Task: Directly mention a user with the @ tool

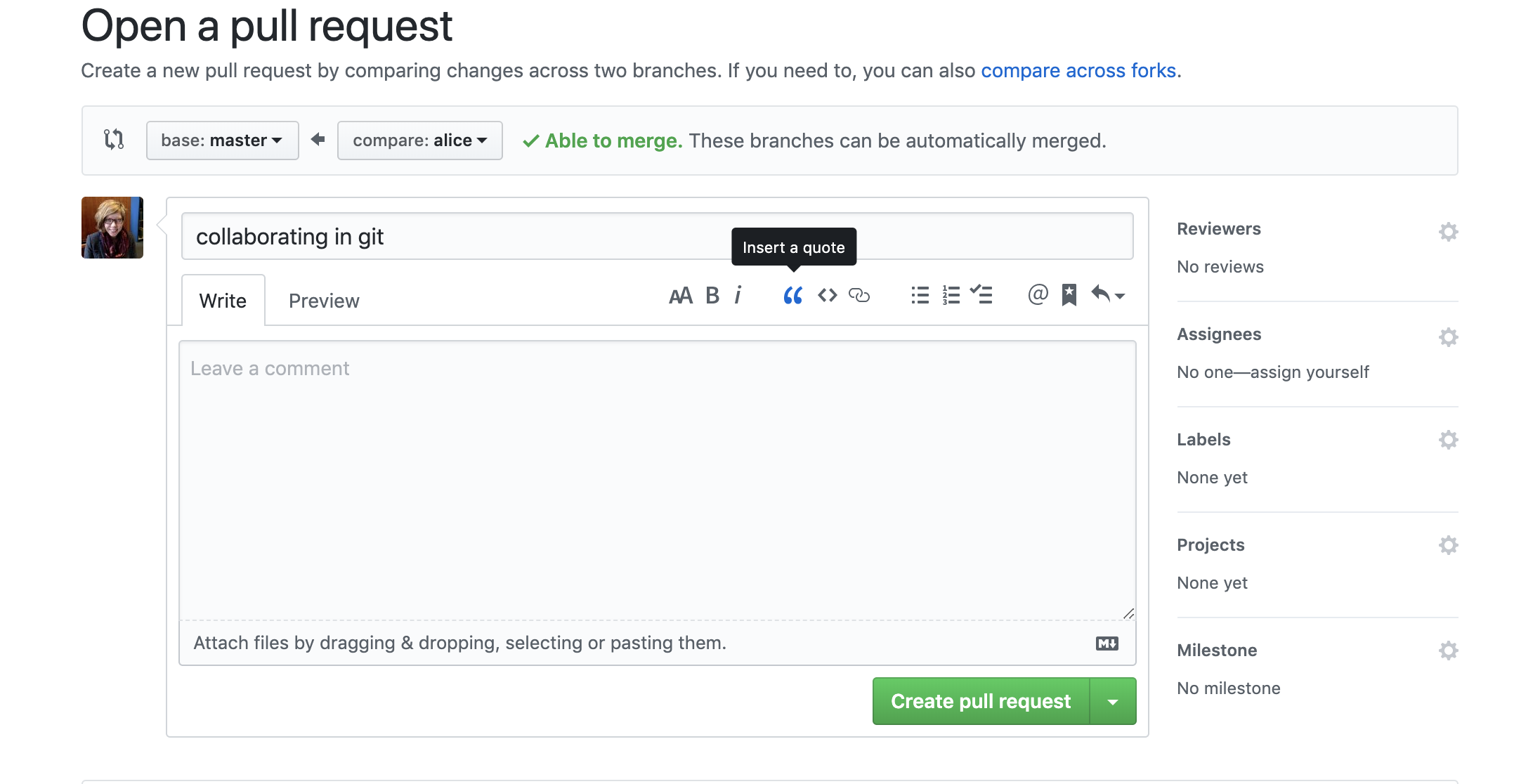Action: pyautogui.click(x=1037, y=295)
